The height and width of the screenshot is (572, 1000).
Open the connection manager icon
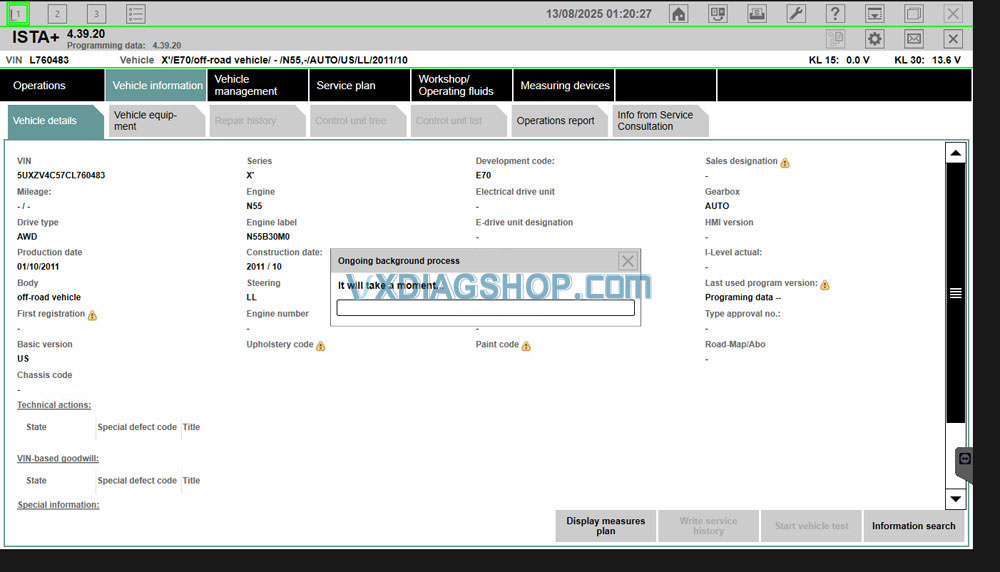coord(717,13)
